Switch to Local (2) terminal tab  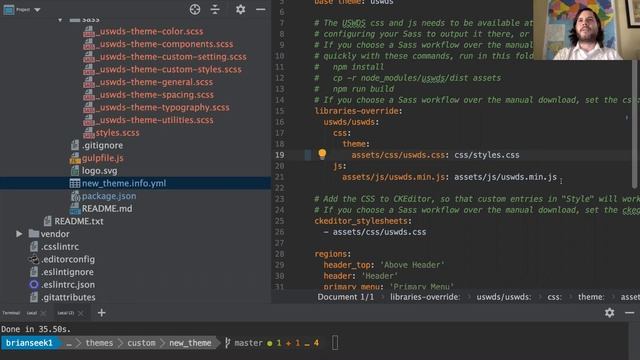pos(65,313)
